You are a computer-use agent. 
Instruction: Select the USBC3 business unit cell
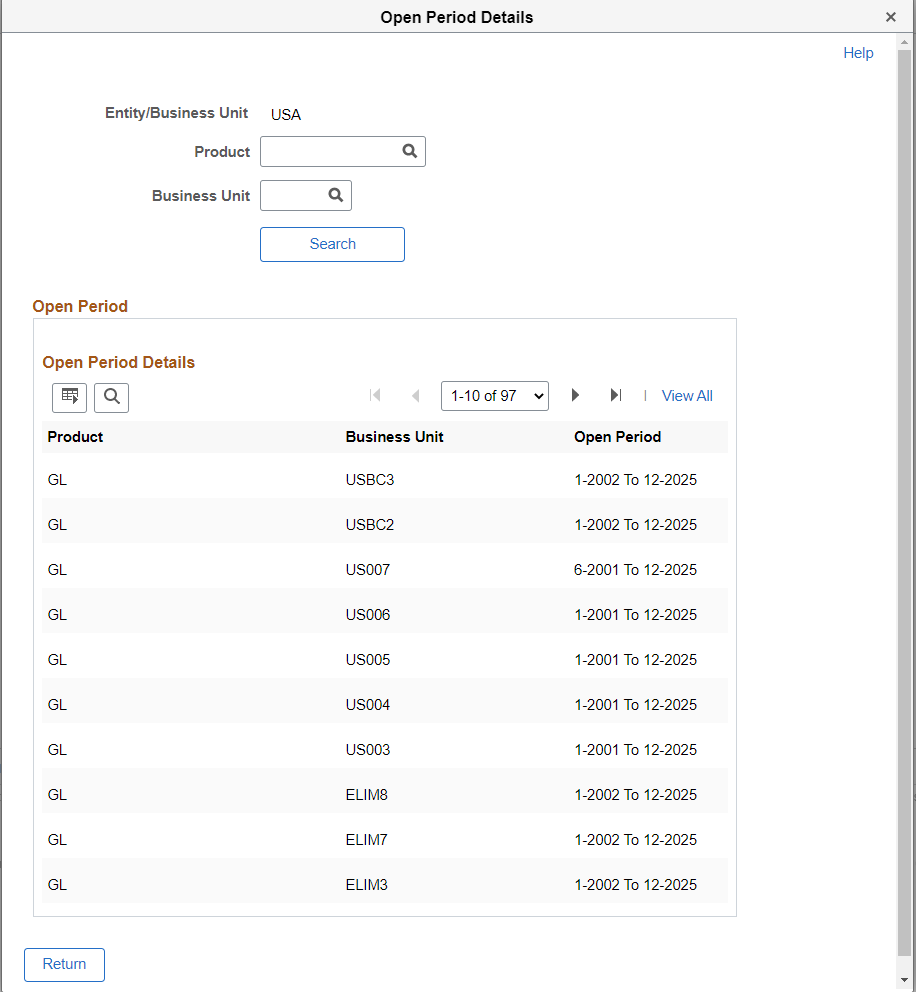tap(369, 480)
